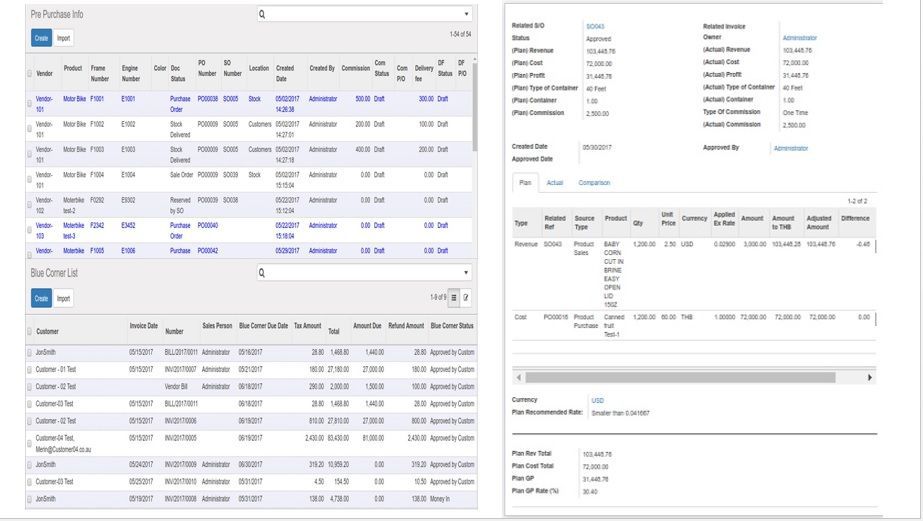This screenshot has height=521, width=923.
Task: Open the SO043 related sales order link
Action: 594,26
